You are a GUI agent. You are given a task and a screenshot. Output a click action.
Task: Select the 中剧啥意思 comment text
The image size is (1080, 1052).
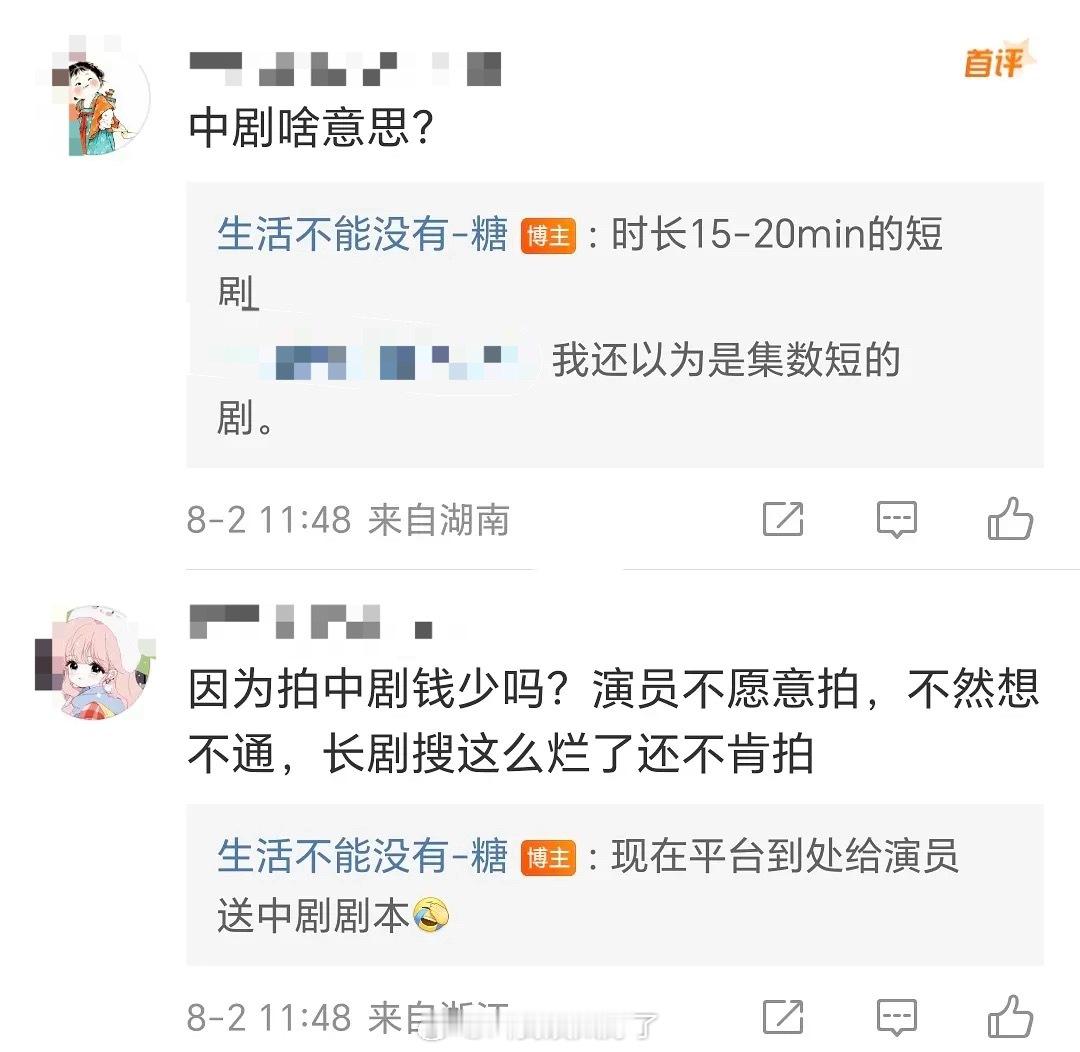tap(311, 128)
